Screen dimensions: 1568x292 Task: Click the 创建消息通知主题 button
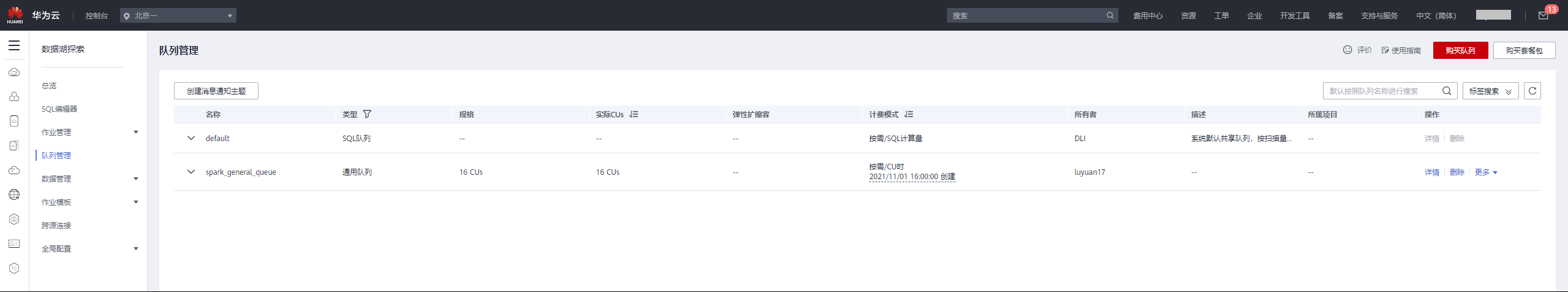(216, 91)
